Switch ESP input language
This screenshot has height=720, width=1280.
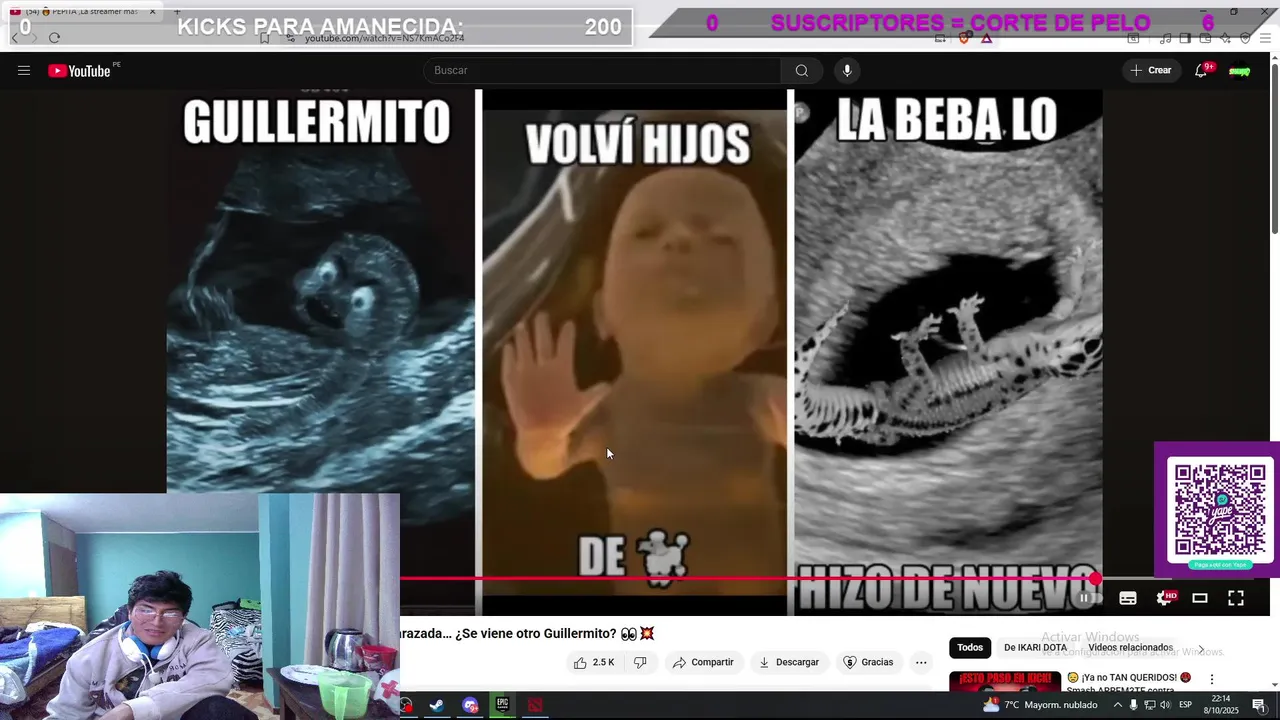pyautogui.click(x=1185, y=705)
